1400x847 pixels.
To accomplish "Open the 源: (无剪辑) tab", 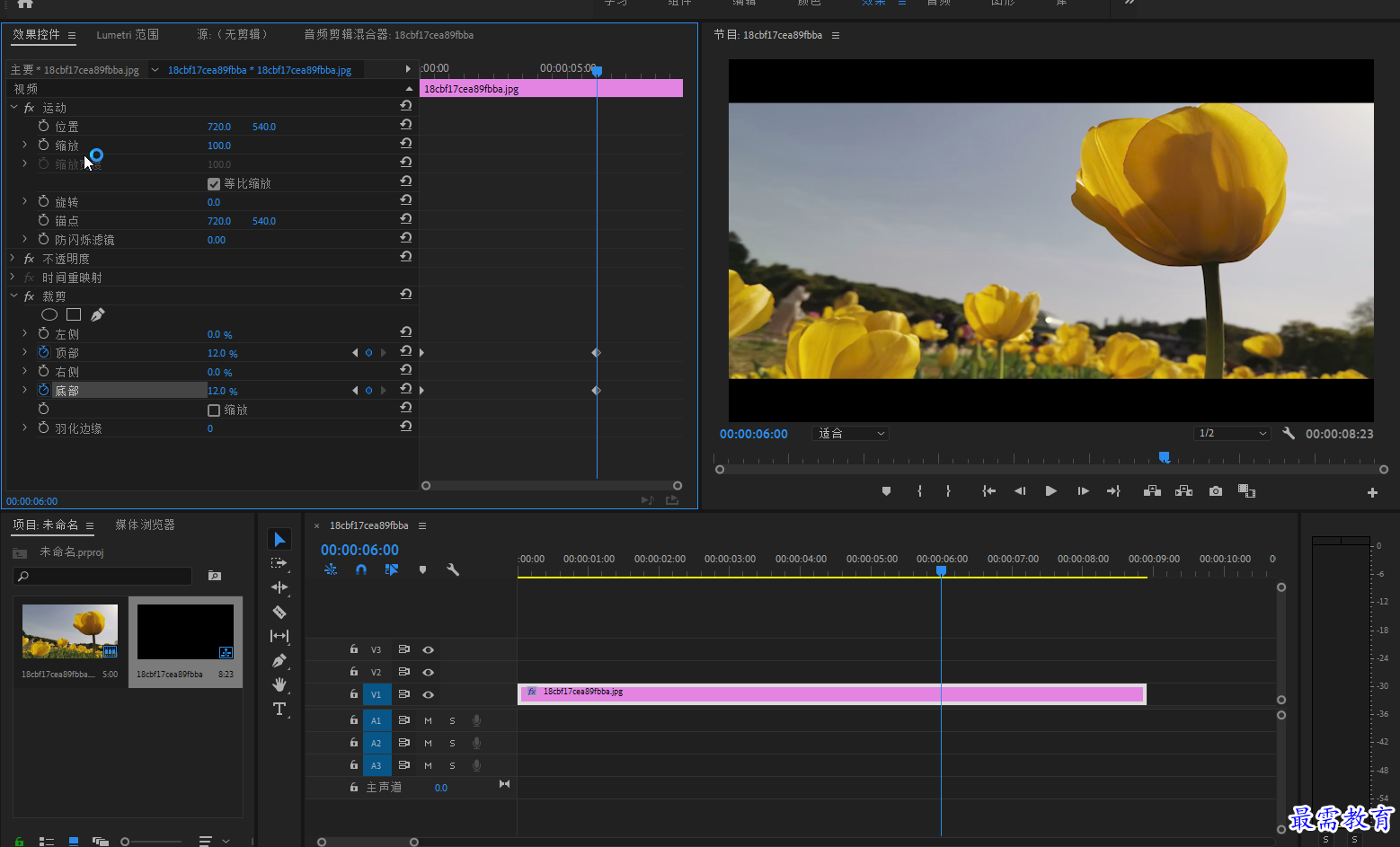I will 232,34.
